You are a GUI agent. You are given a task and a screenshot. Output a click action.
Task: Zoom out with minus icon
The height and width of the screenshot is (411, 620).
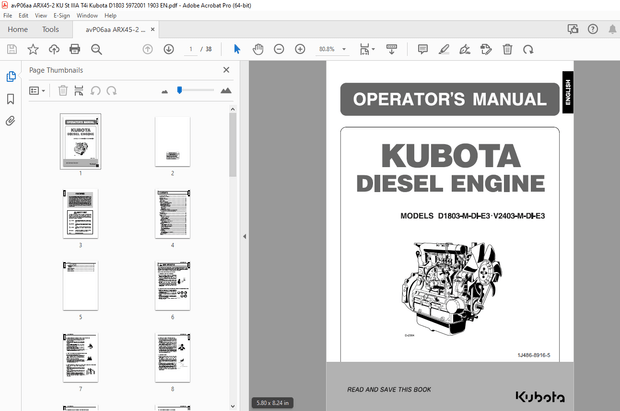coord(279,49)
